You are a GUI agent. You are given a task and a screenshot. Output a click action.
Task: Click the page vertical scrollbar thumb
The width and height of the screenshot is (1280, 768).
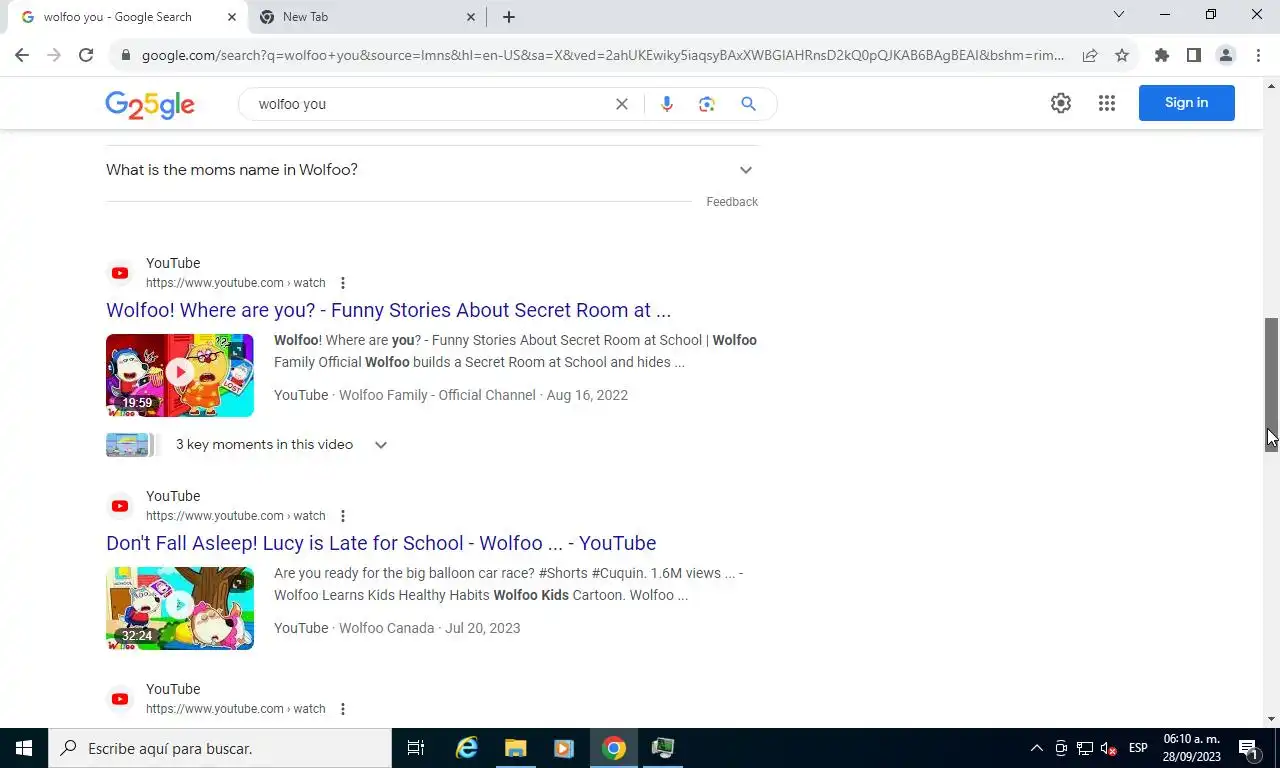[x=1271, y=385]
